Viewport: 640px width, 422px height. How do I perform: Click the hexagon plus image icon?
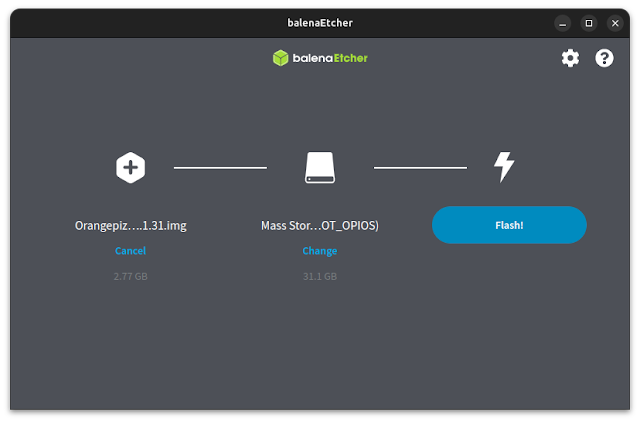pyautogui.click(x=130, y=168)
